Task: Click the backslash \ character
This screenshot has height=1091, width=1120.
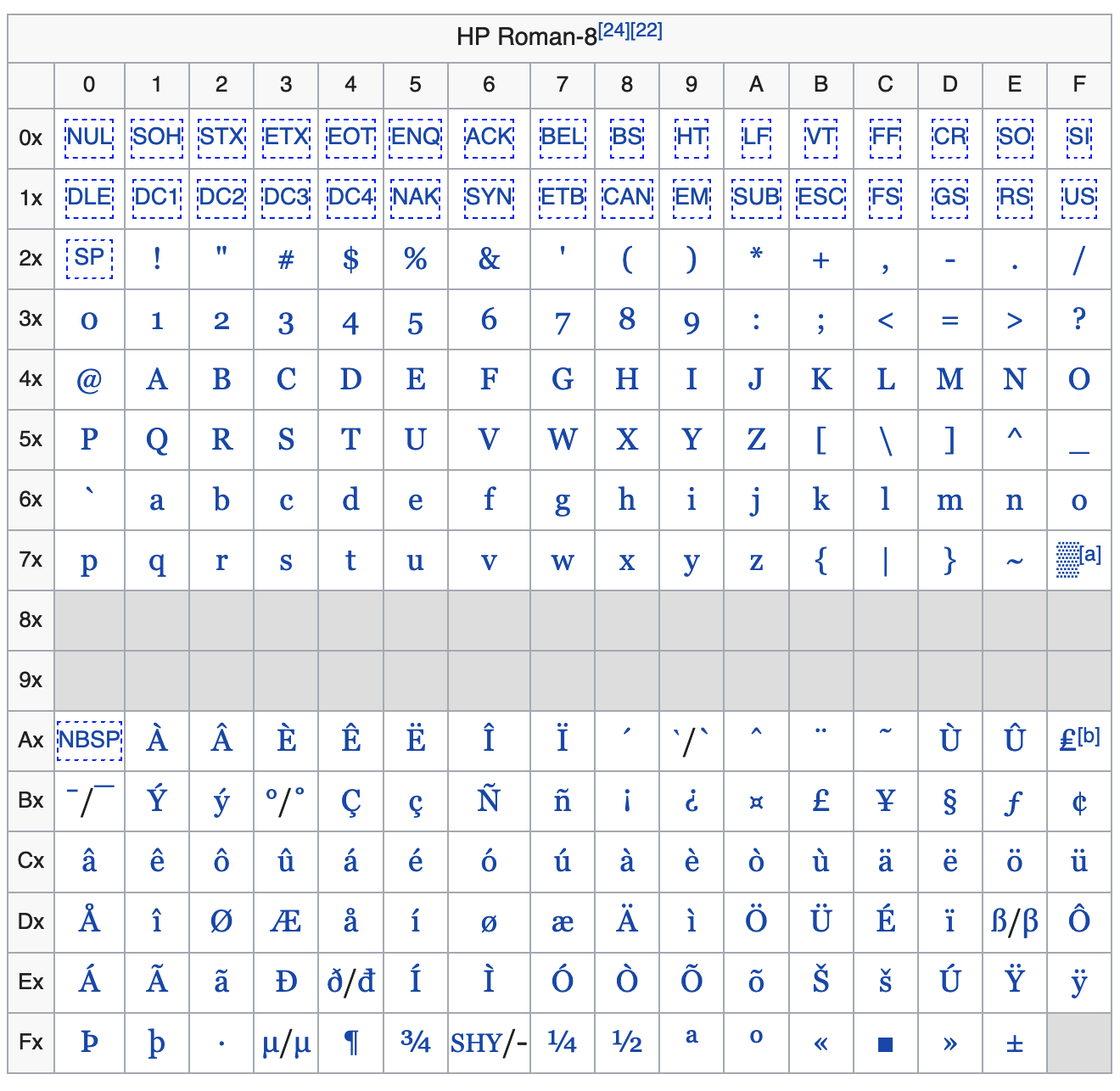Action: 885,439
